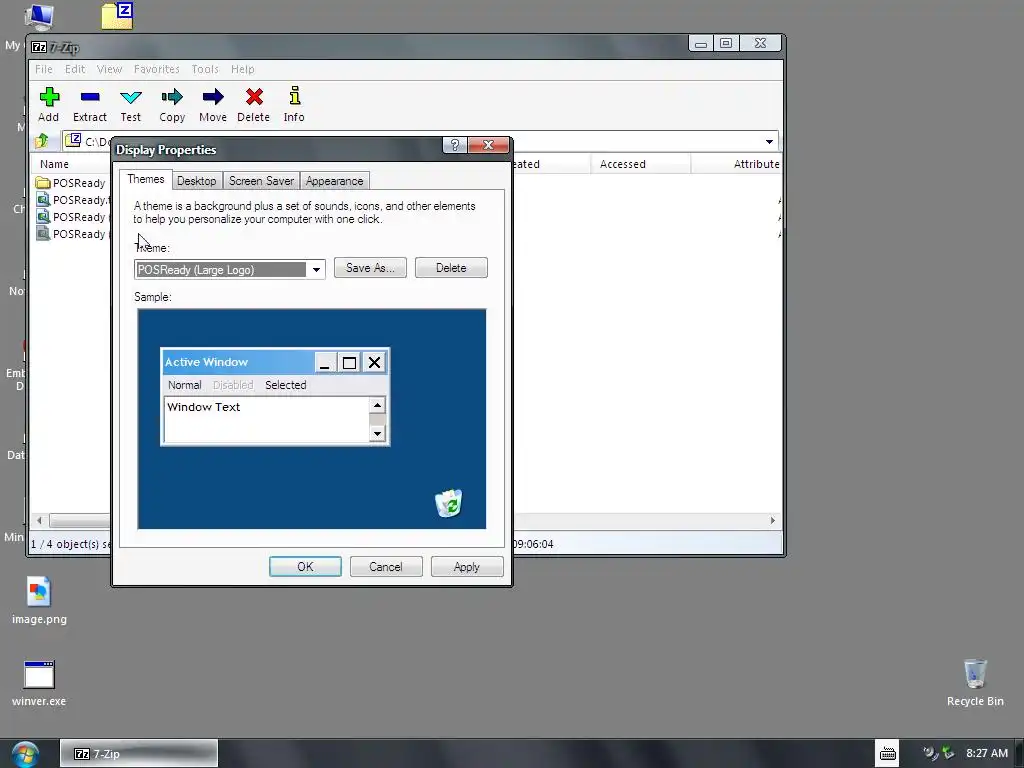This screenshot has height=768, width=1024.
Task: Select the POSReady folder icon in 7-Zip list
Action: pyautogui.click(x=43, y=183)
